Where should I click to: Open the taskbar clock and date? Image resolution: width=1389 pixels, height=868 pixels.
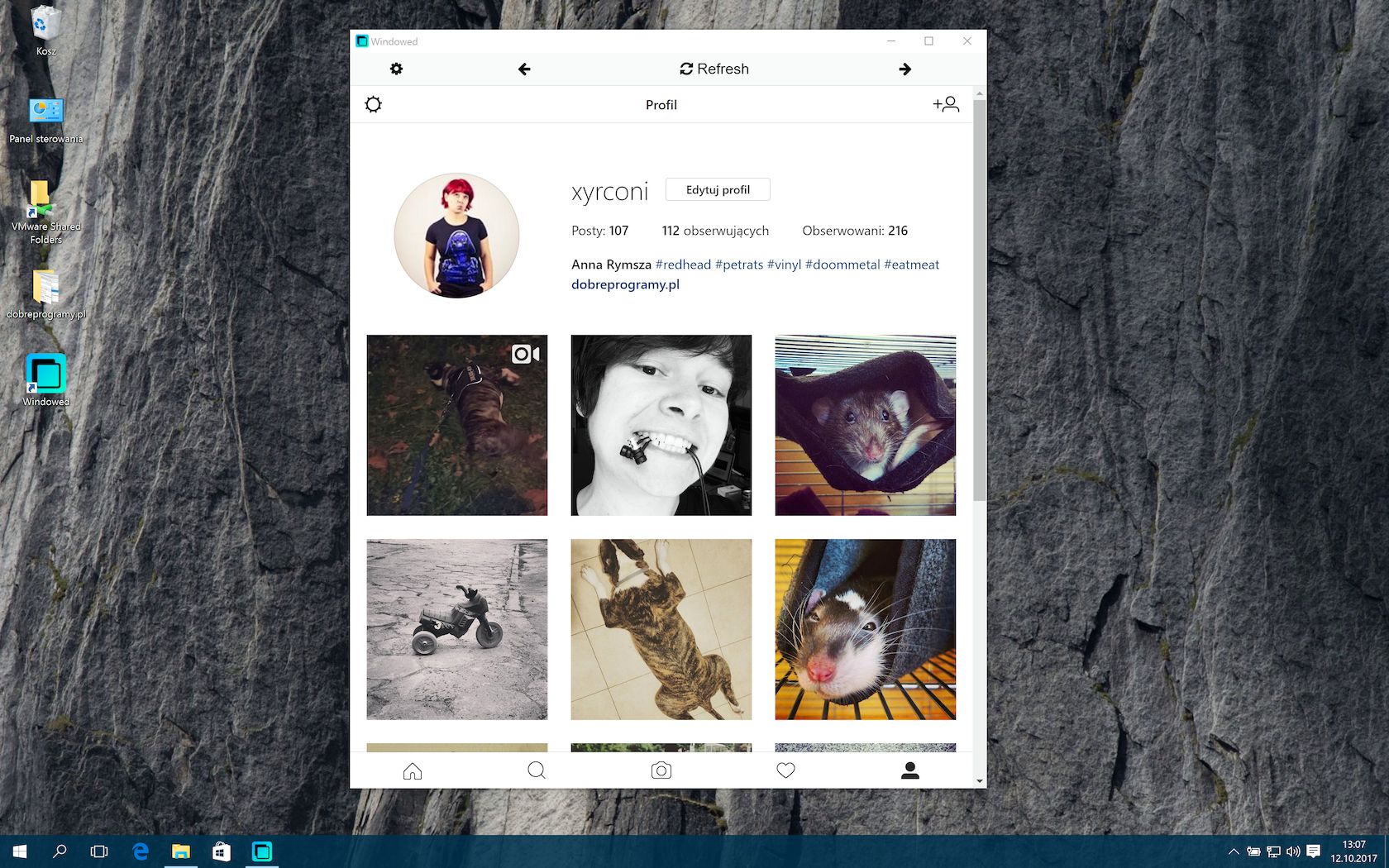tap(1353, 851)
